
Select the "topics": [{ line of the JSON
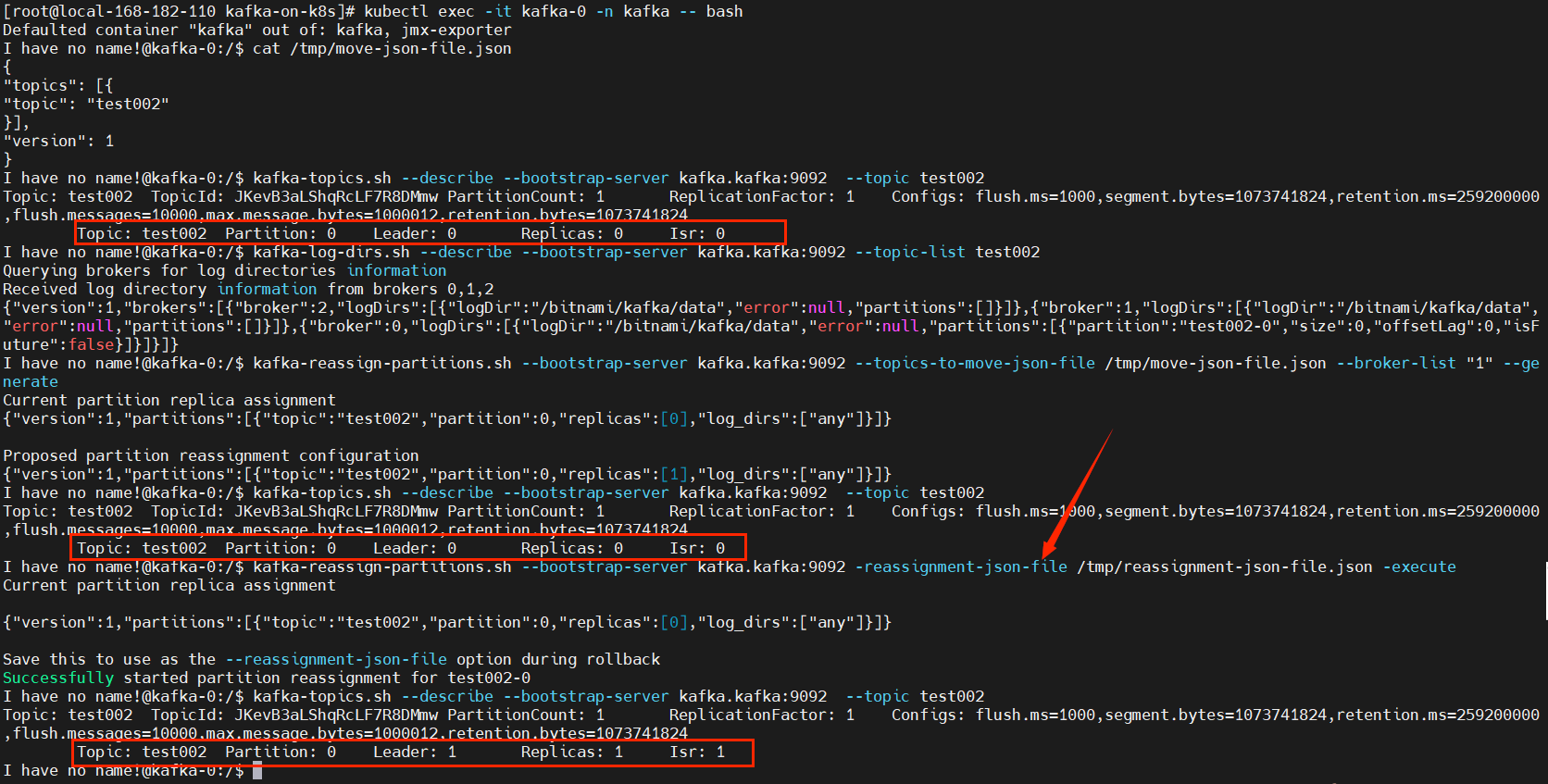coord(58,85)
